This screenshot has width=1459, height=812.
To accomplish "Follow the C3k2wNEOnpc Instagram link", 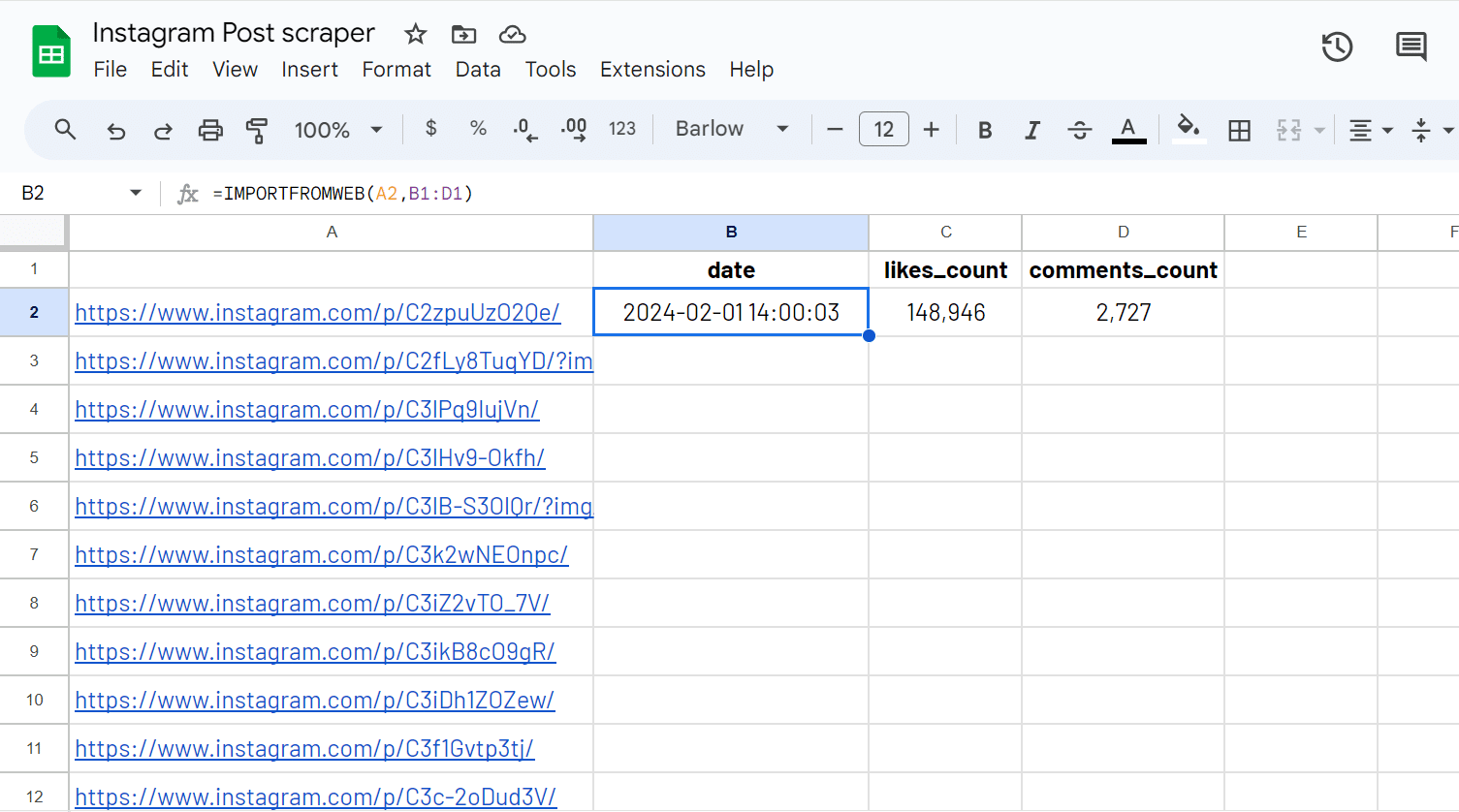I will click(x=321, y=555).
